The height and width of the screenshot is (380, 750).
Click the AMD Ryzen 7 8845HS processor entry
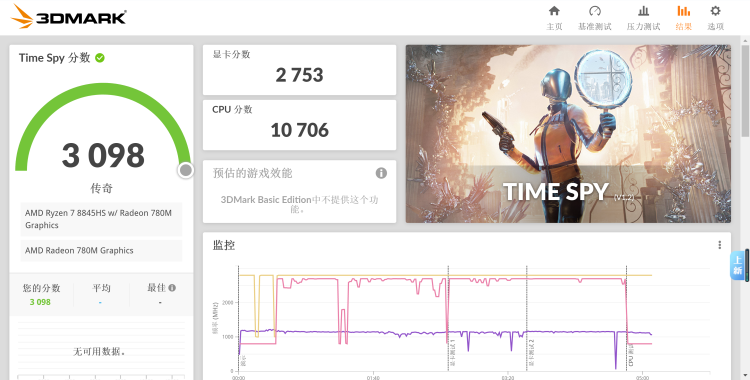point(101,219)
